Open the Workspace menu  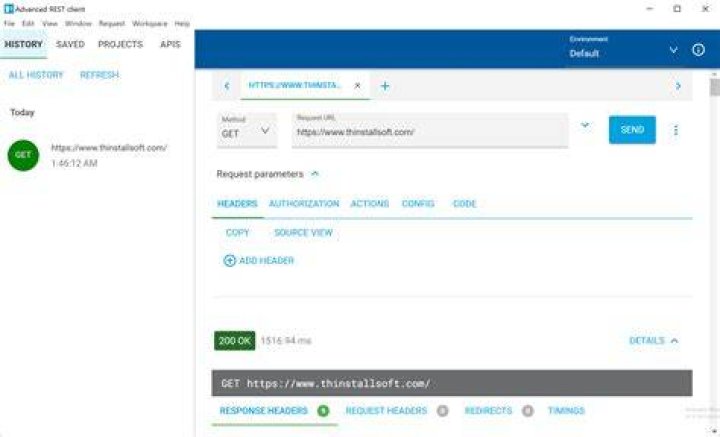150,23
